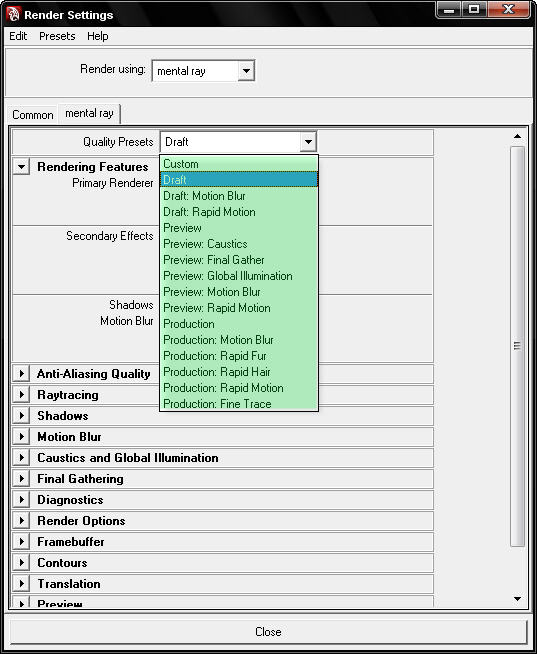Click the Maya icon in the title bar

click(x=13, y=14)
